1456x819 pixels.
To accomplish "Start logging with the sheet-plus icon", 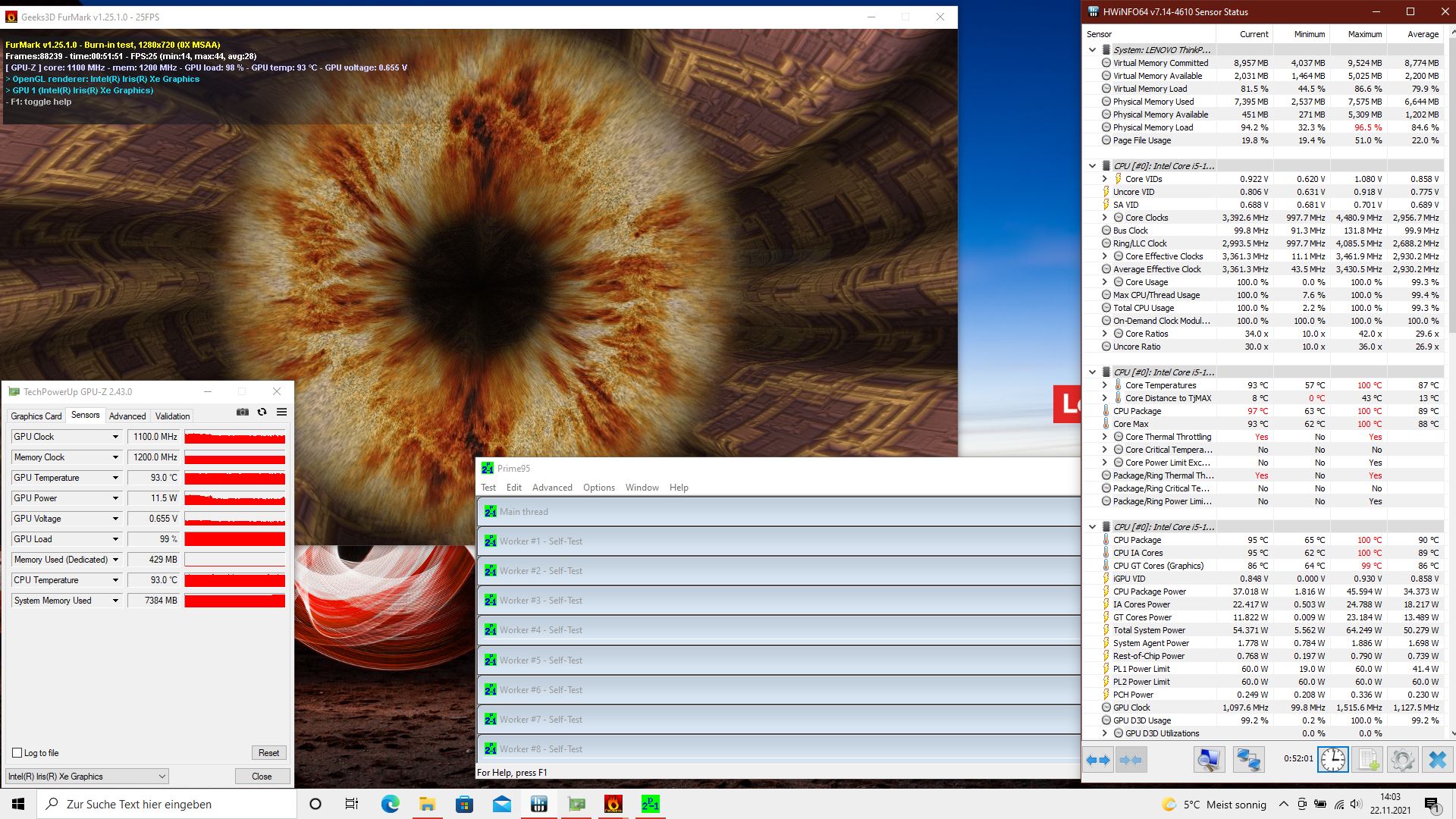I will (1368, 759).
